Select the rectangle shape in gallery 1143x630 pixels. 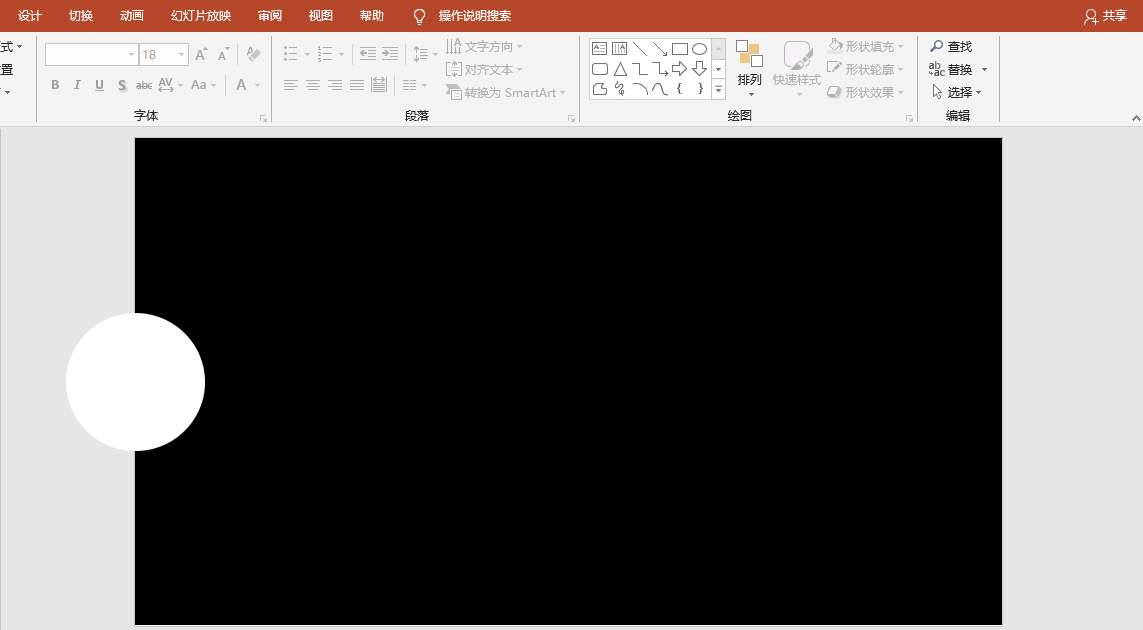(679, 49)
